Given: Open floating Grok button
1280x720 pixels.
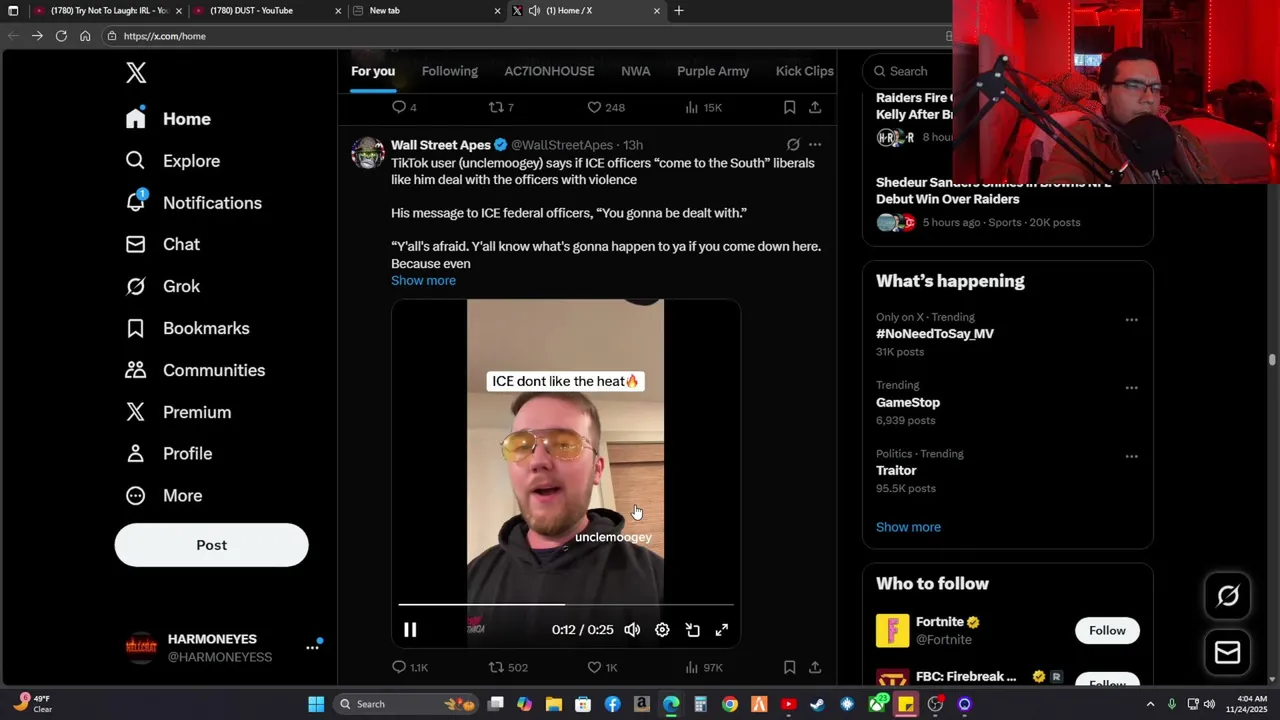Looking at the screenshot, I should (x=1227, y=597).
